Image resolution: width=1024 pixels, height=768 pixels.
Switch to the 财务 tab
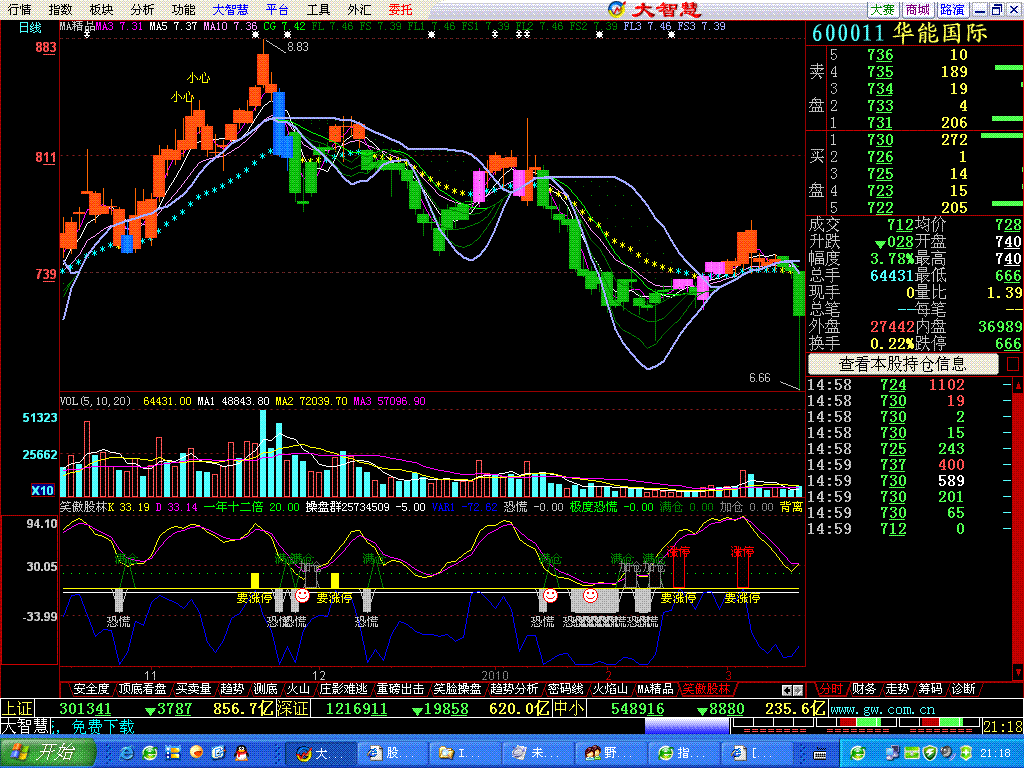pos(864,689)
